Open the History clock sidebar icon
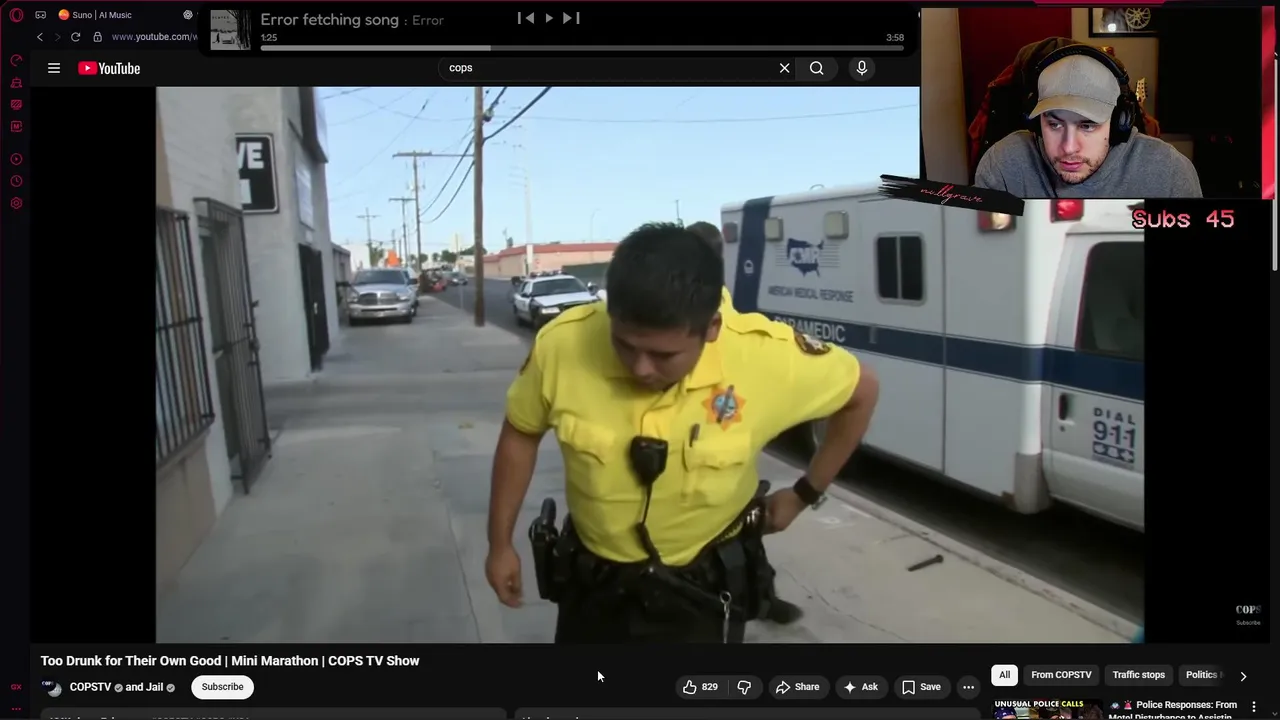Viewport: 1280px width, 720px height. tap(16, 181)
